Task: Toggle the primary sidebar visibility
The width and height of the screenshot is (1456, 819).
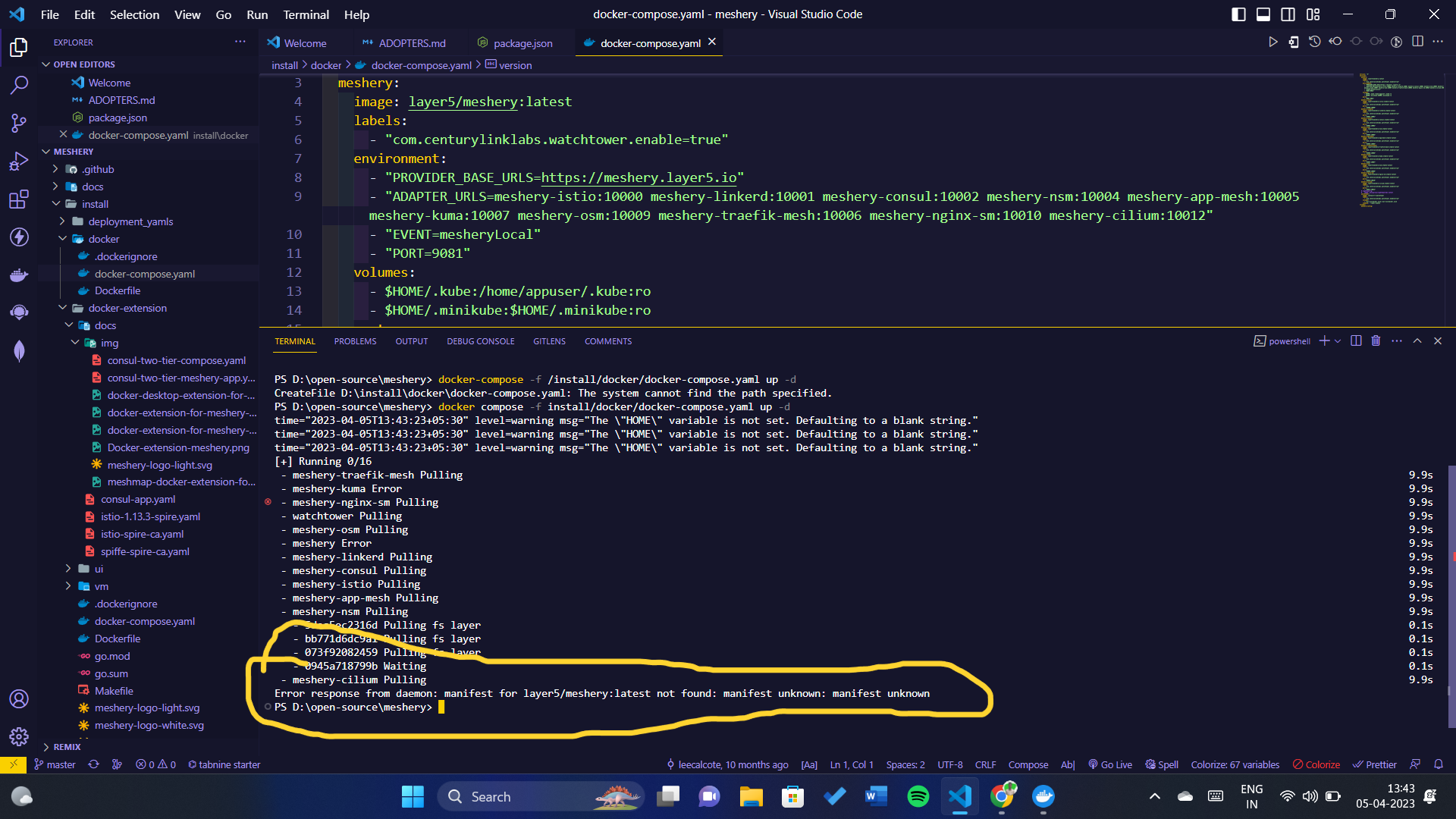Action: pyautogui.click(x=1238, y=14)
